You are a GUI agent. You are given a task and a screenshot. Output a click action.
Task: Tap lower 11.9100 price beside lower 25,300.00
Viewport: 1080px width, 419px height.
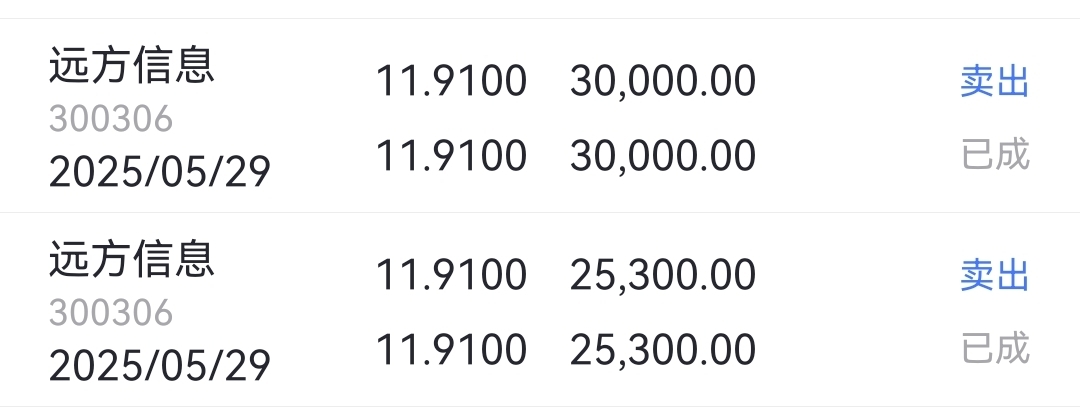click(451, 349)
